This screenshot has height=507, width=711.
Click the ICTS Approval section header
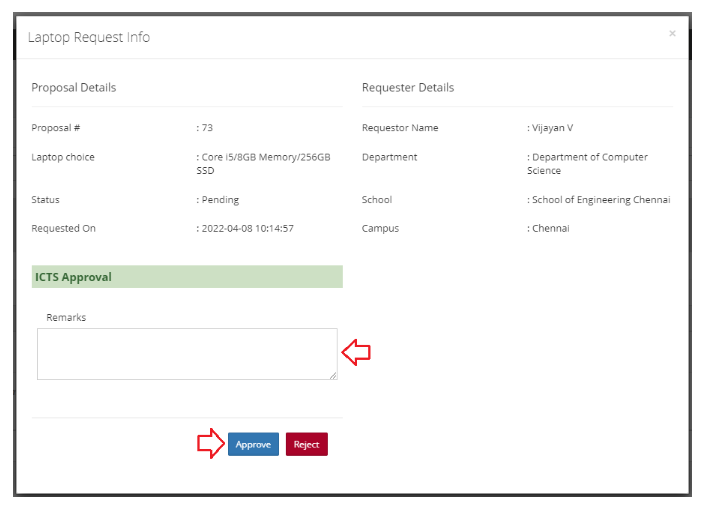[73, 277]
